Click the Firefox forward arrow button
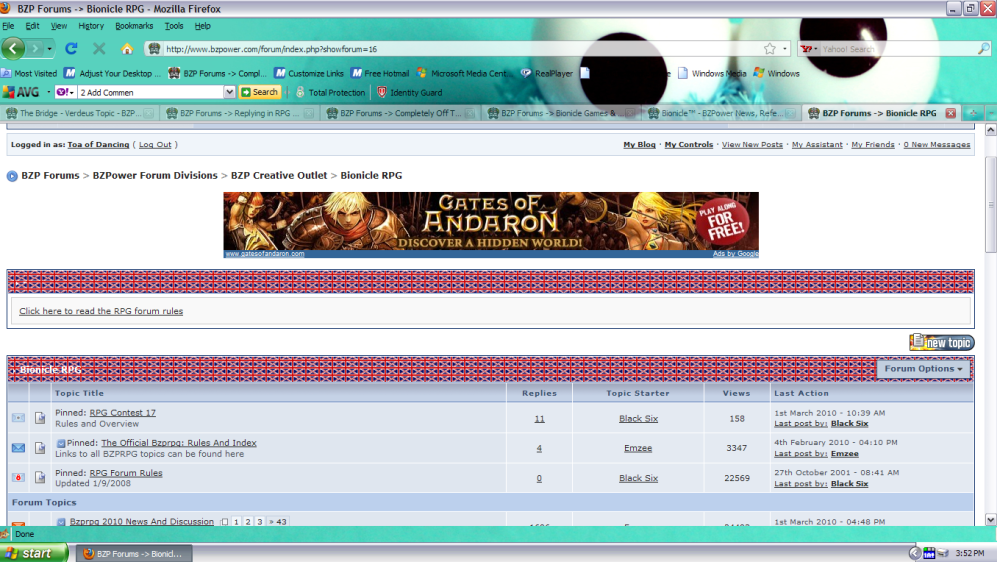 pos(35,48)
